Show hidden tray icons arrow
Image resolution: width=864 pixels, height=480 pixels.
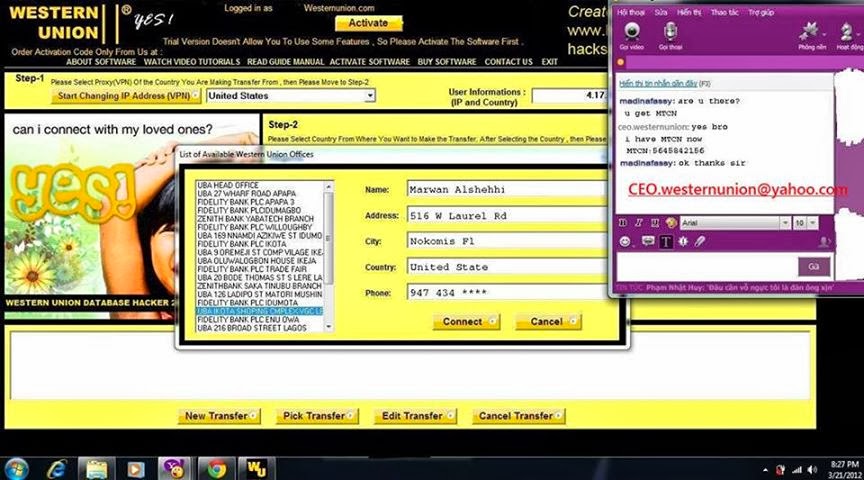tap(765, 470)
